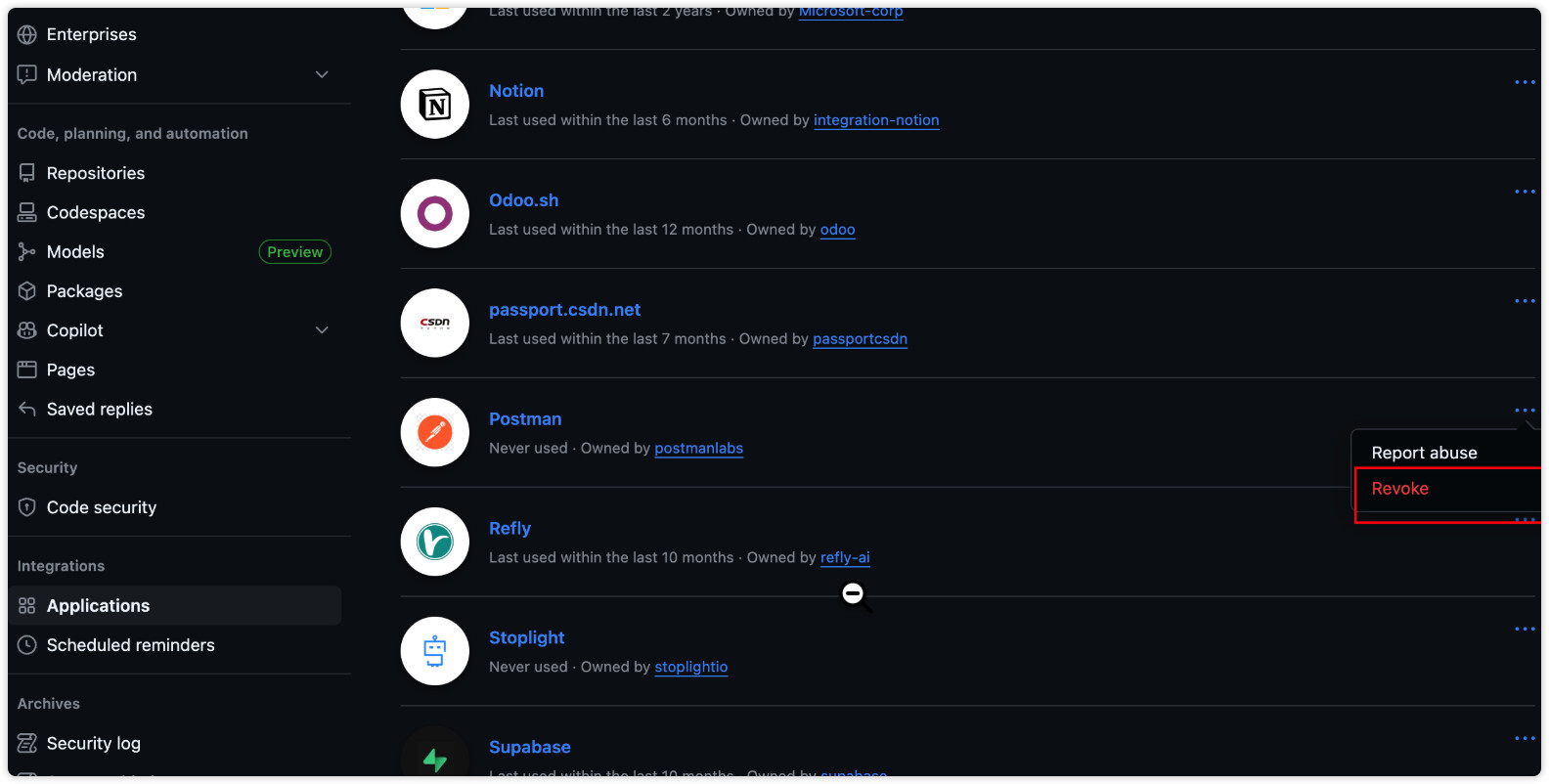Image resolution: width=1549 pixels, height=784 pixels.
Task: Click the Odoo.sh purple ring logo
Action: click(x=434, y=214)
